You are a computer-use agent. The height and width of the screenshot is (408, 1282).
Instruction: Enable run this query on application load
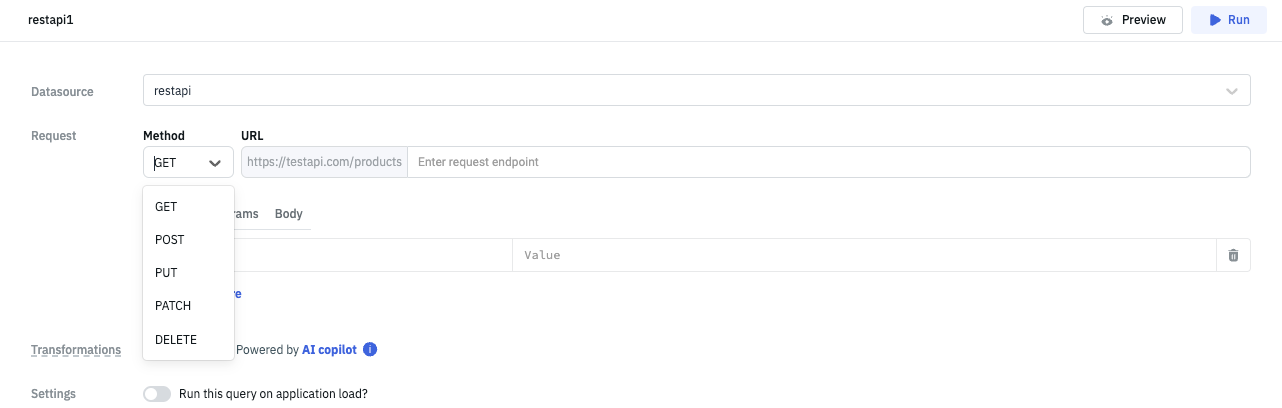157,394
